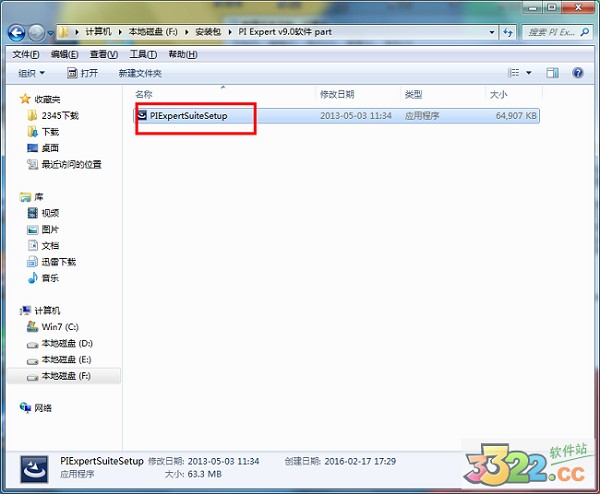Open 本地磁盘 (D:) drive
Image resolution: width=600 pixels, height=494 pixels.
pos(67,343)
